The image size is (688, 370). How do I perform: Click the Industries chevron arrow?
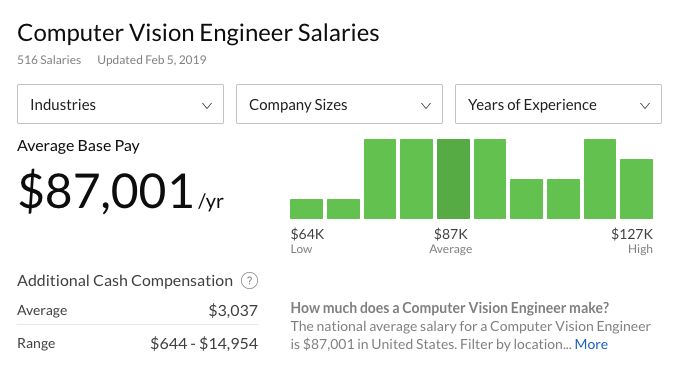207,106
